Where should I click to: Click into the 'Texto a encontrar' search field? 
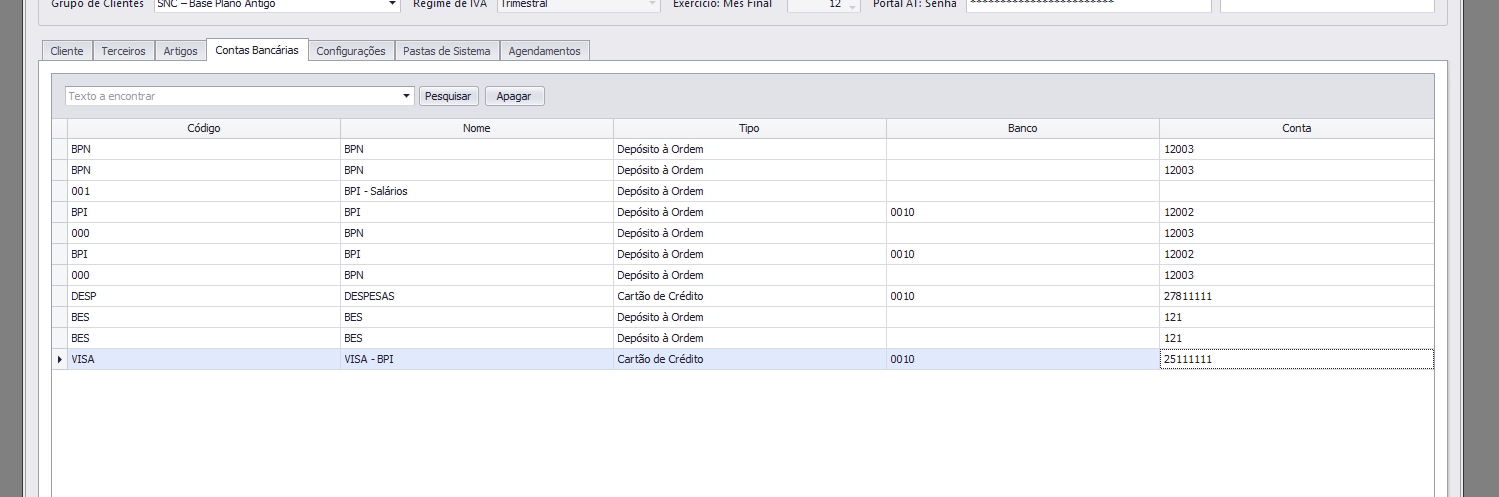(x=230, y=97)
